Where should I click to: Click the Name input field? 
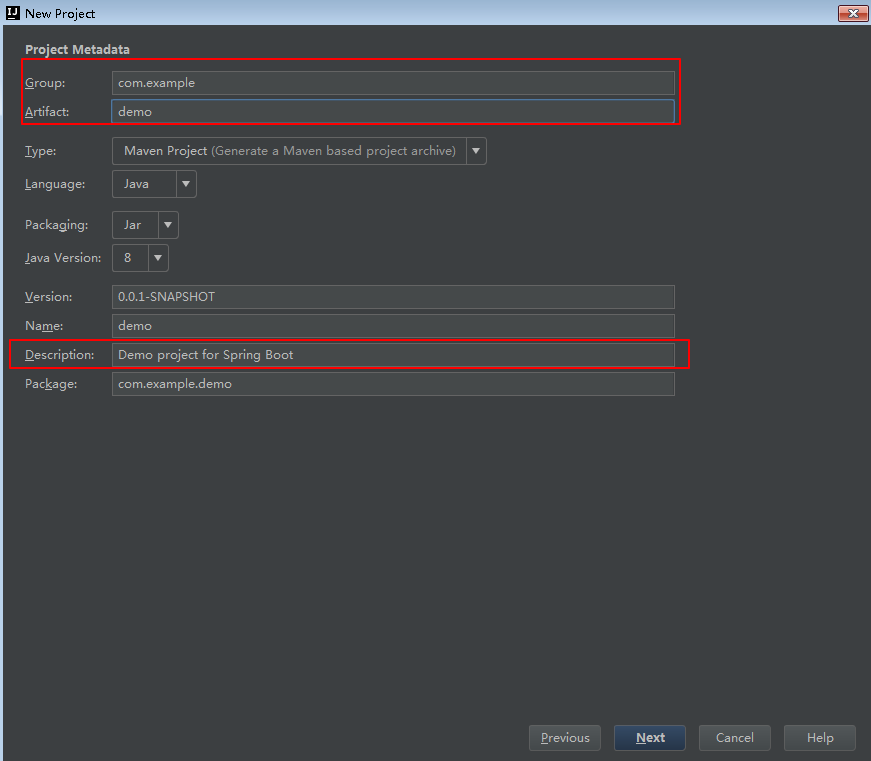click(393, 326)
